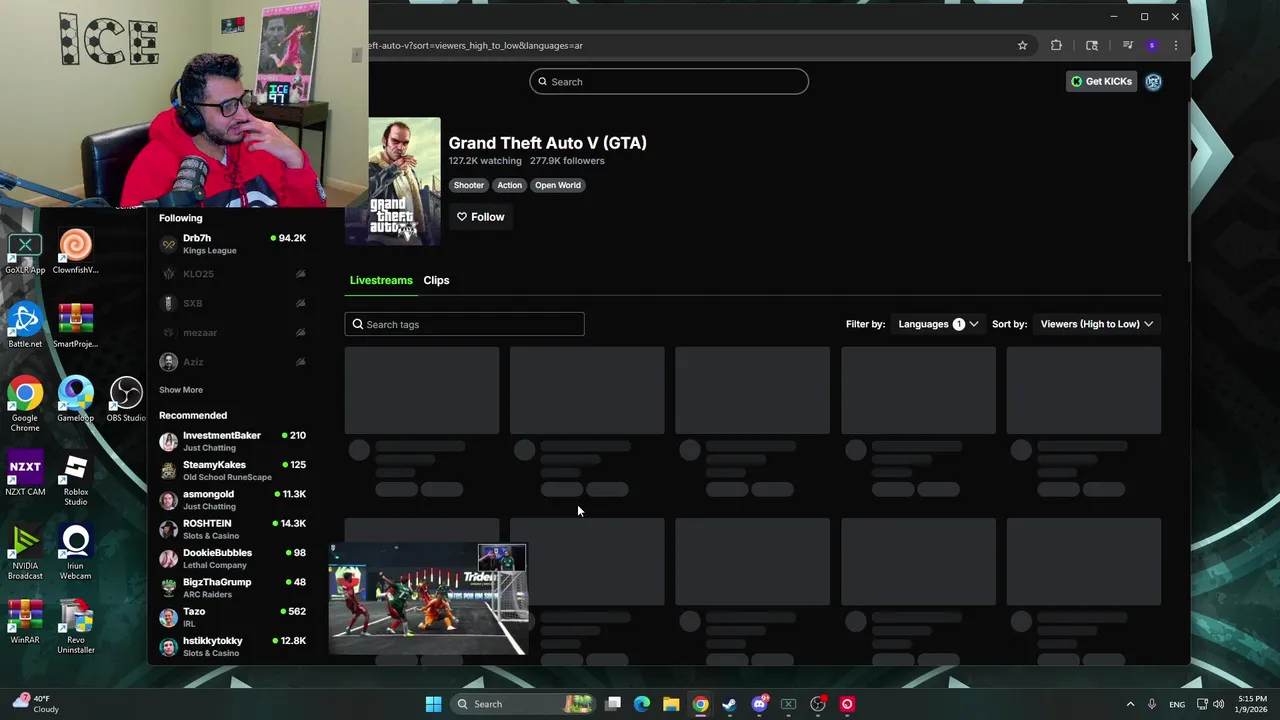Open File Explorer from the taskbar
This screenshot has width=1280, height=720.
click(x=671, y=704)
